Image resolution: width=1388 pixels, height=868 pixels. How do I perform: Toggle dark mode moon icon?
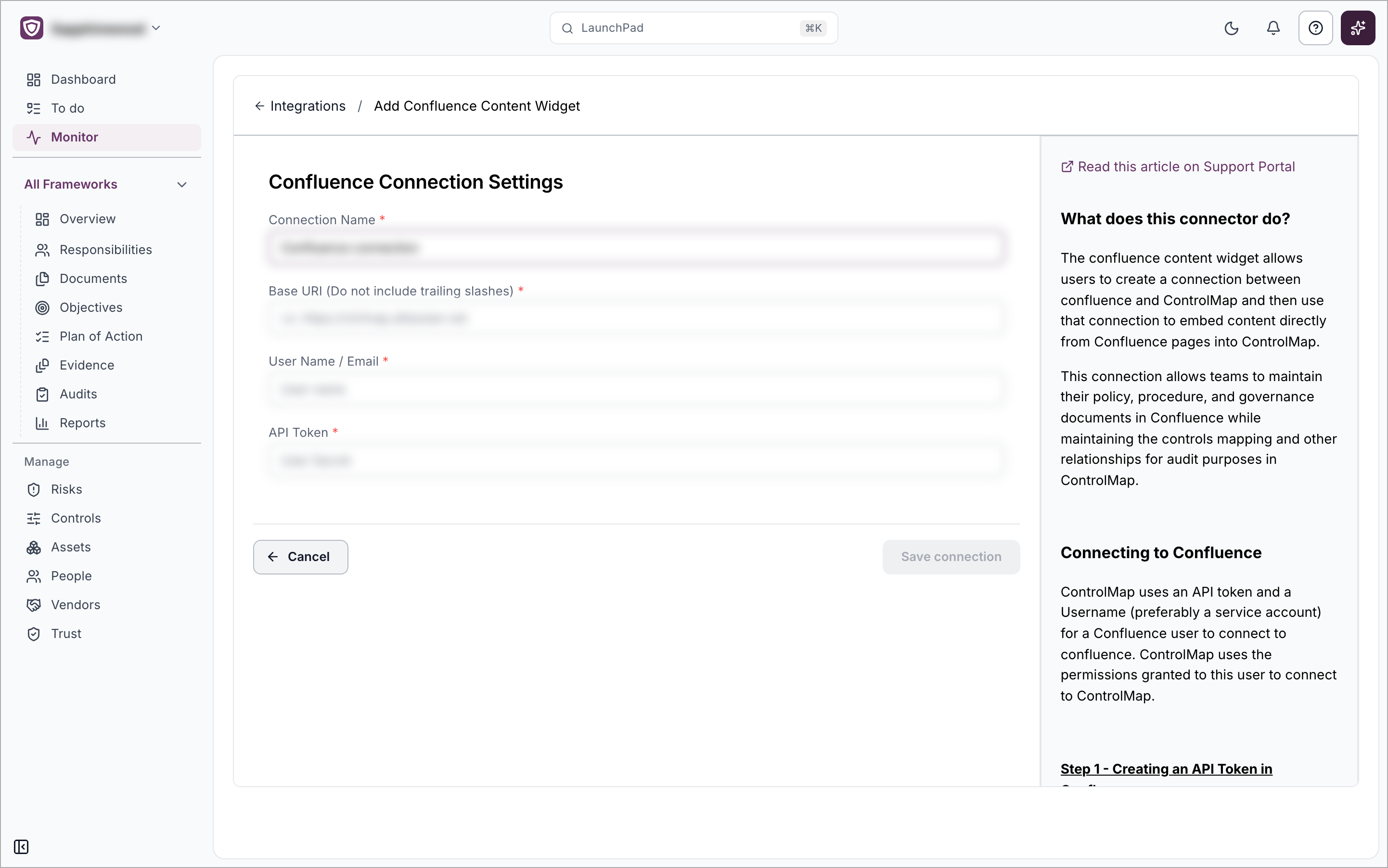[1231, 28]
